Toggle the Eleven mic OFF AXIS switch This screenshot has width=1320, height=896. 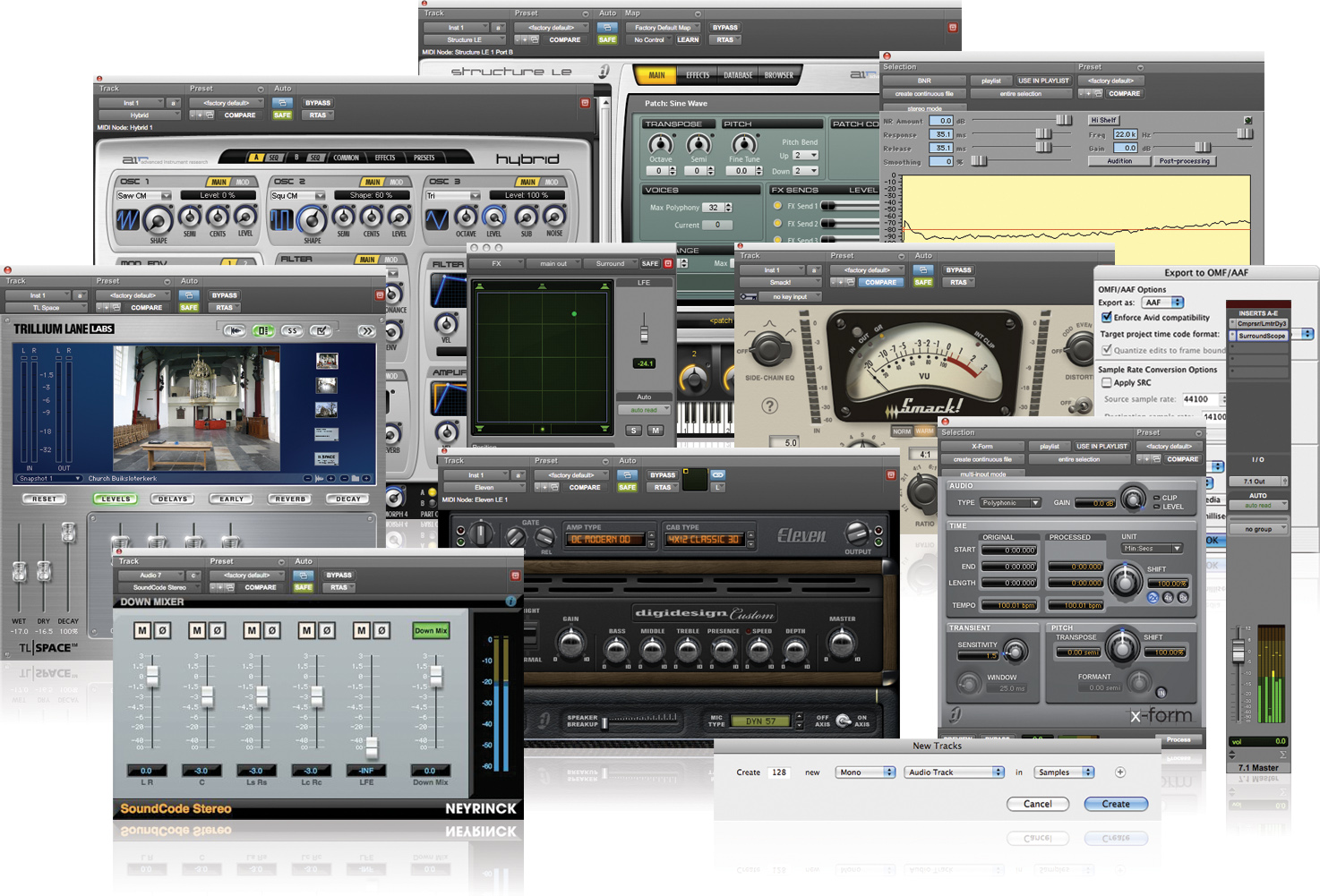tap(843, 721)
